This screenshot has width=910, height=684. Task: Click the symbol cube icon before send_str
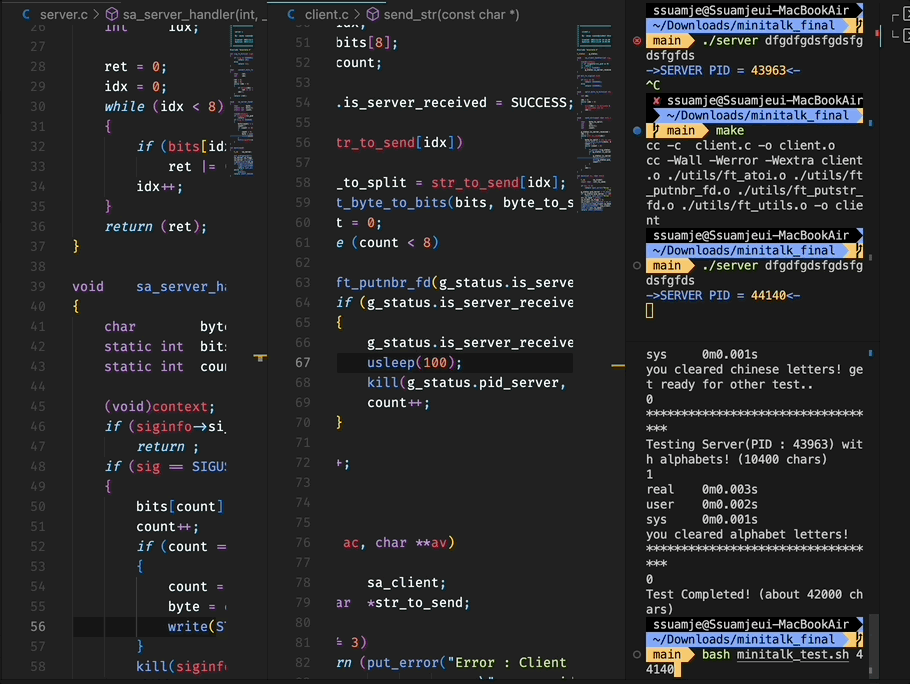373,15
